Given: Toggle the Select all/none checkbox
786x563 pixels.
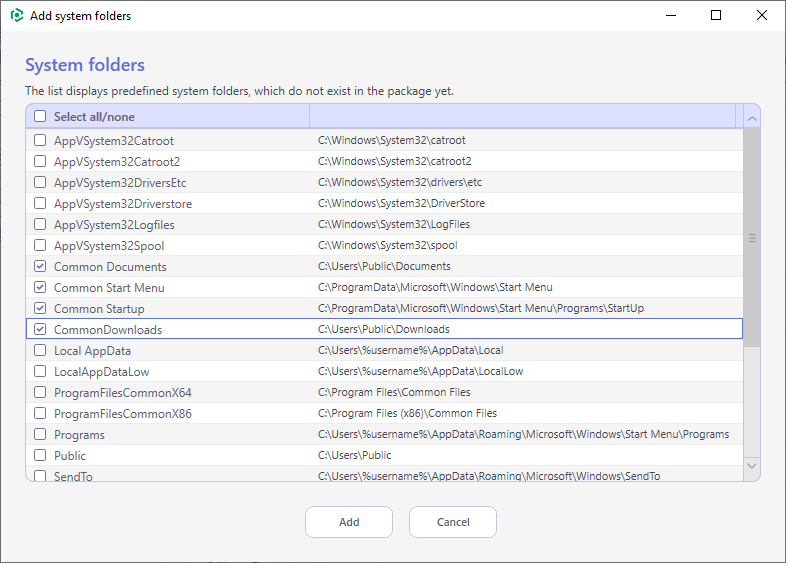Looking at the screenshot, I should click(x=40, y=116).
